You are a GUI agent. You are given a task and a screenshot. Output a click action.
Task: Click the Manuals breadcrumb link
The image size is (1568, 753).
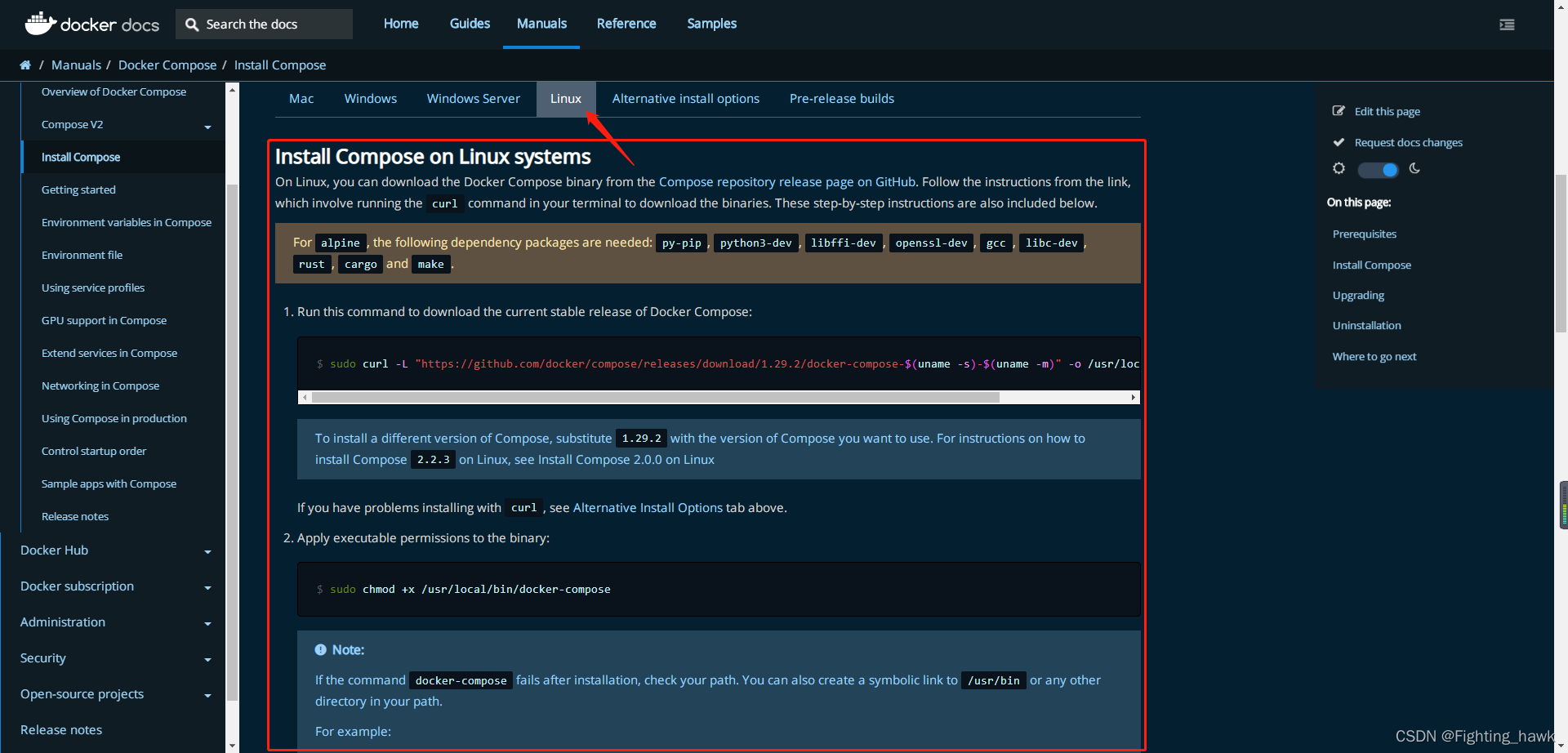point(77,65)
